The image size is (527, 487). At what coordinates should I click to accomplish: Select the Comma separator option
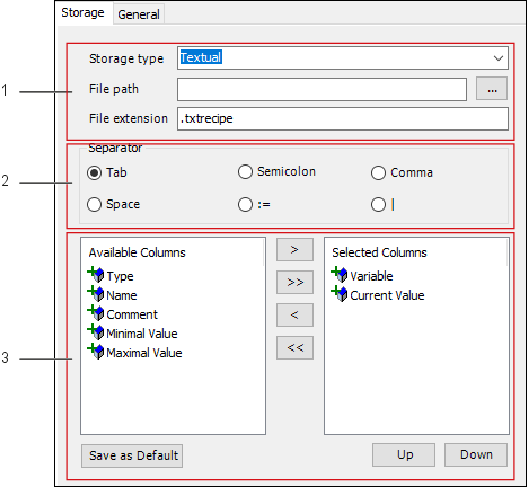click(x=378, y=173)
